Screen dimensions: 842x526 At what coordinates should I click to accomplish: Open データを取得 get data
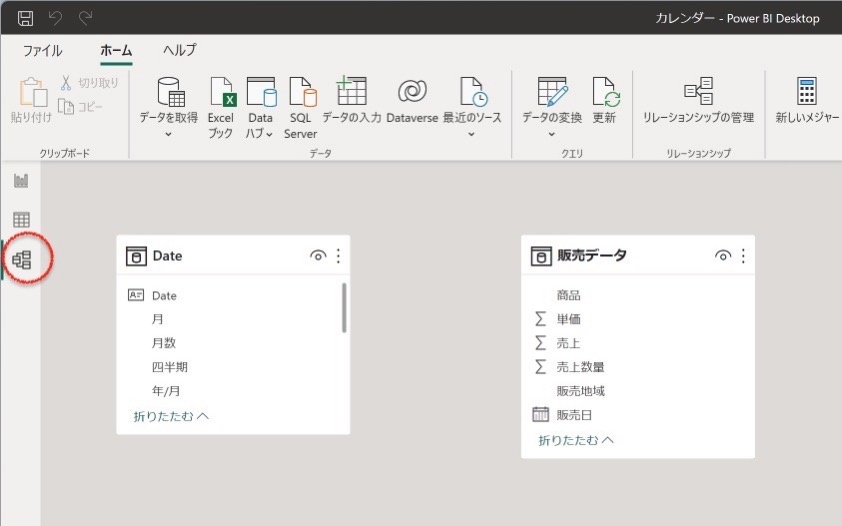pyautogui.click(x=170, y=101)
